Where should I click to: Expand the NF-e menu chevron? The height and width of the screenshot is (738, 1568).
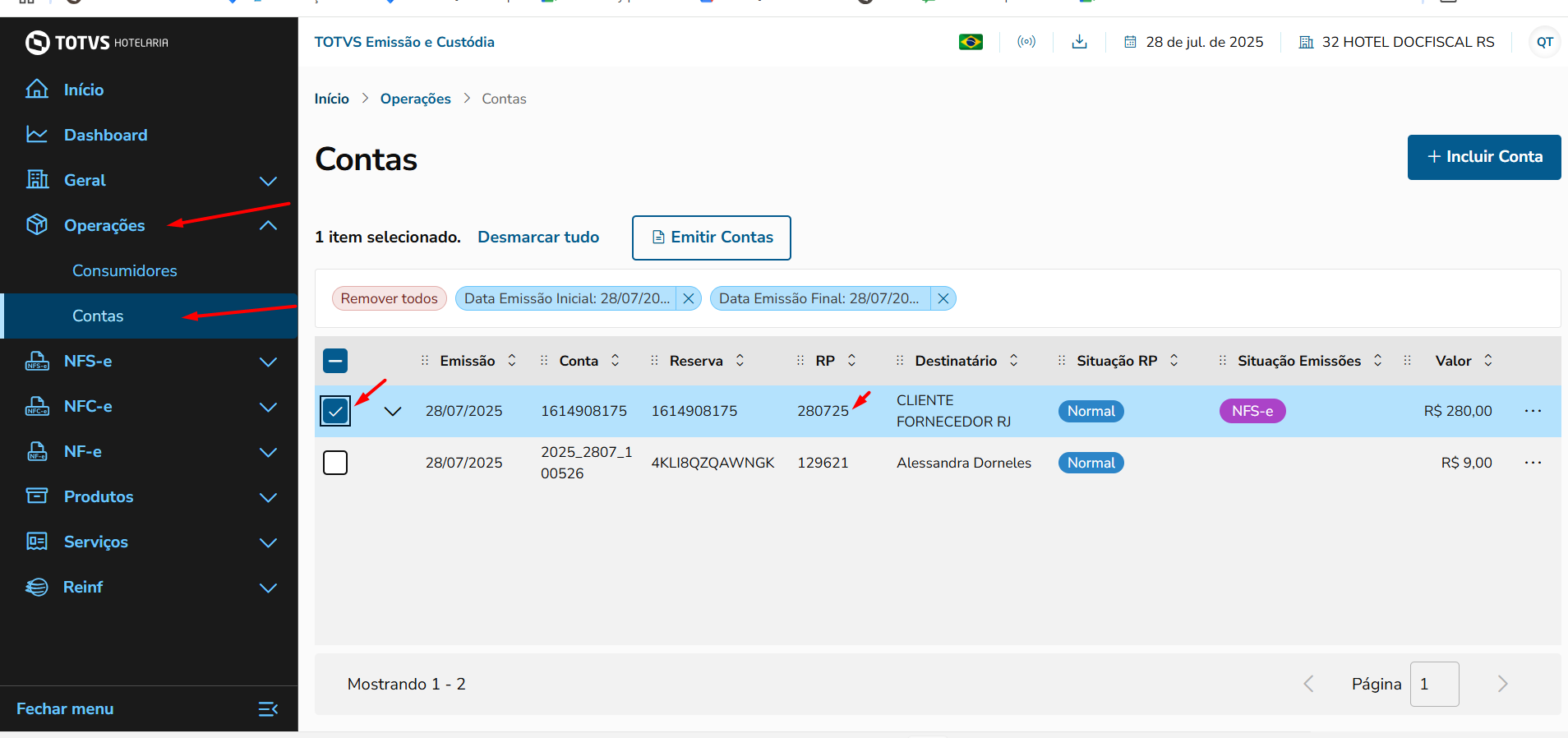(268, 452)
